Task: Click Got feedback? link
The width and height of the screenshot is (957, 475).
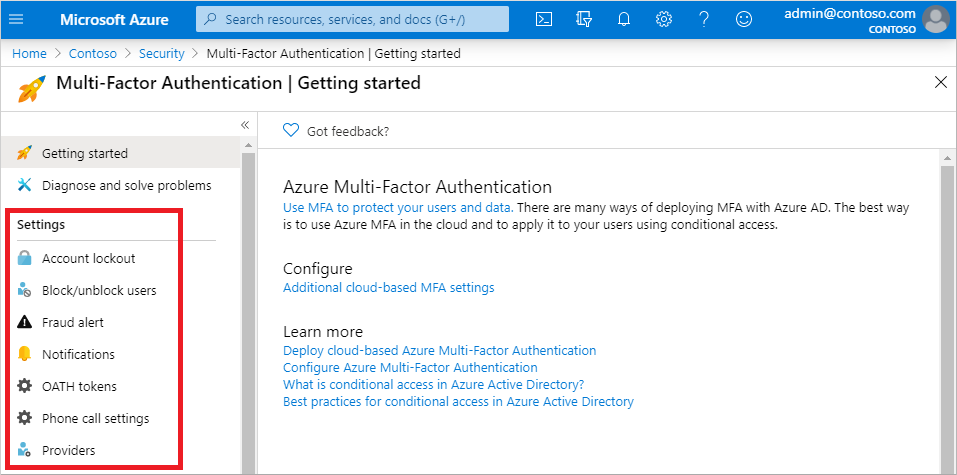Action: pyautogui.click(x=348, y=131)
